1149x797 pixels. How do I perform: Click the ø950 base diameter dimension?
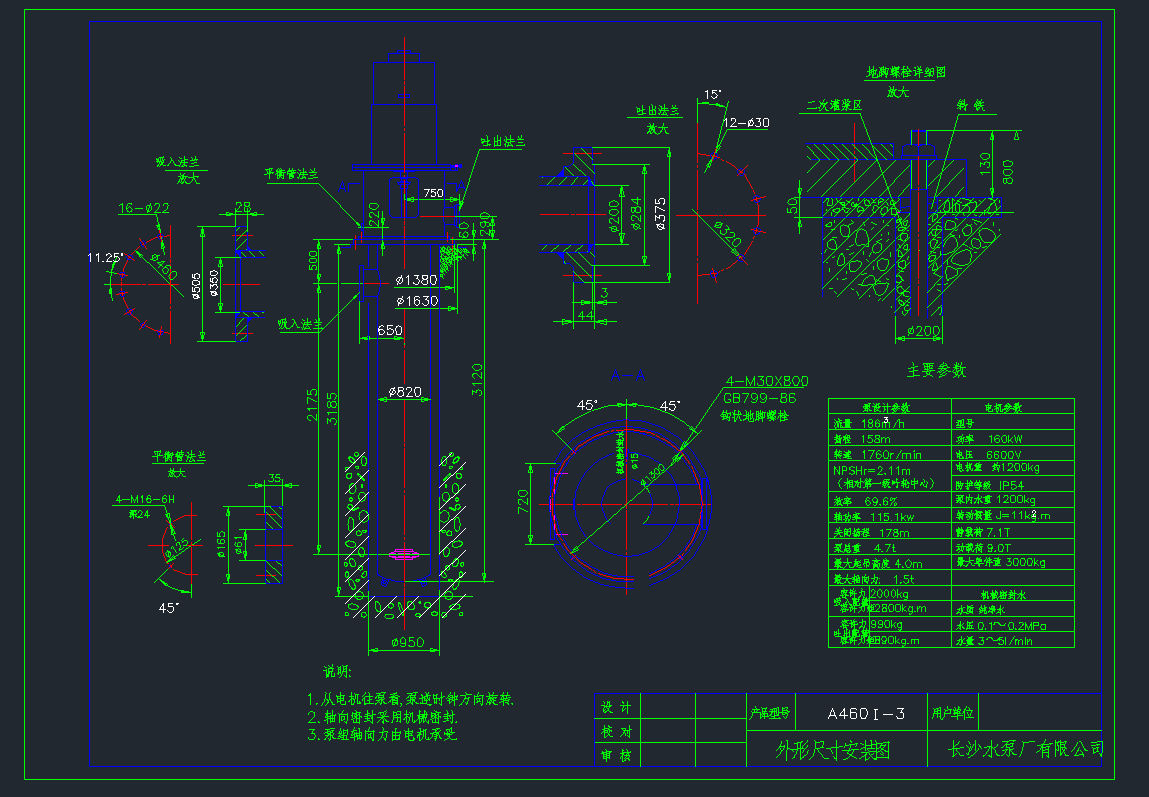point(402,642)
